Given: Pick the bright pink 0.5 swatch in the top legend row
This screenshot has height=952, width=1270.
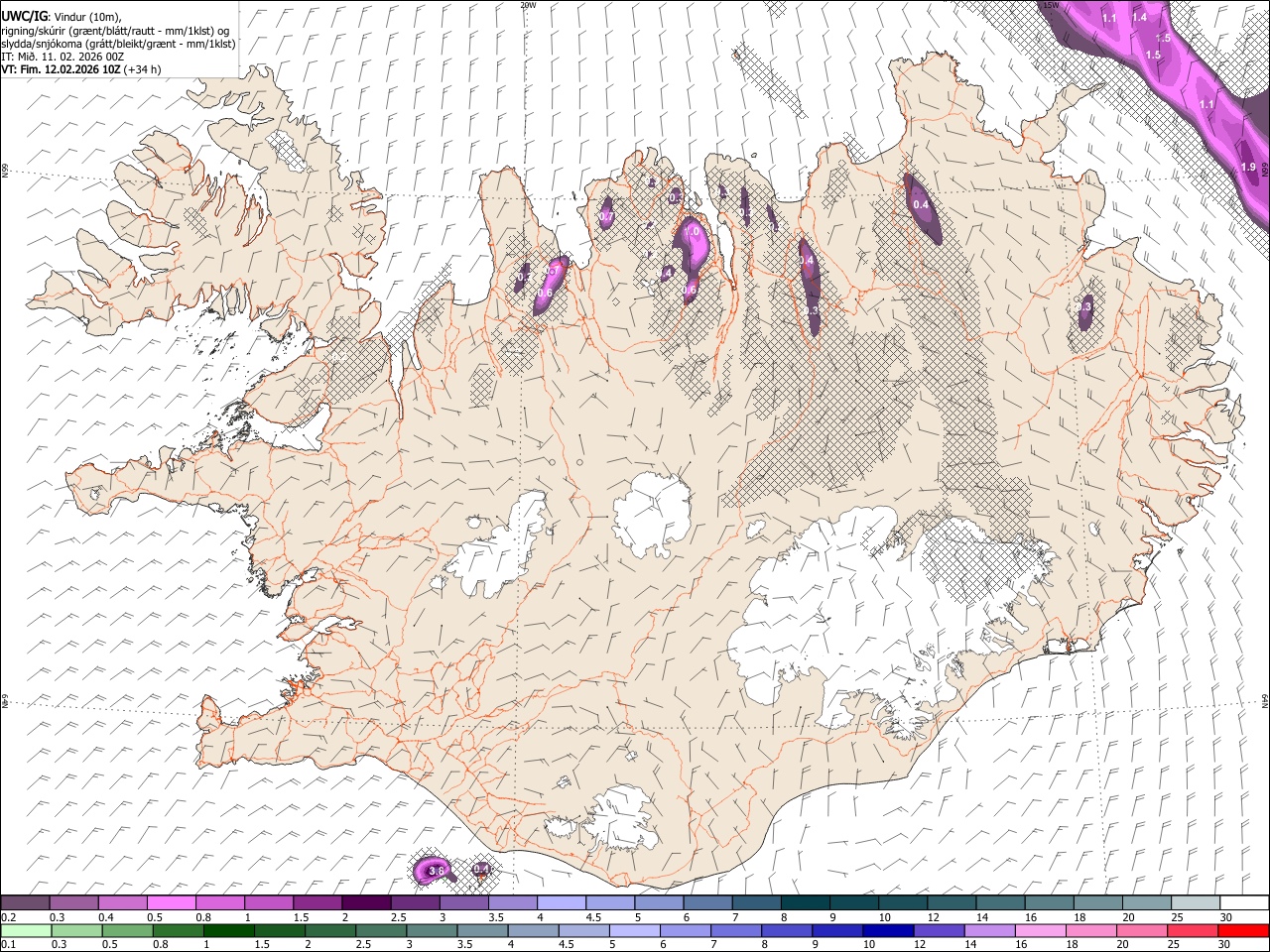Looking at the screenshot, I should click(172, 903).
